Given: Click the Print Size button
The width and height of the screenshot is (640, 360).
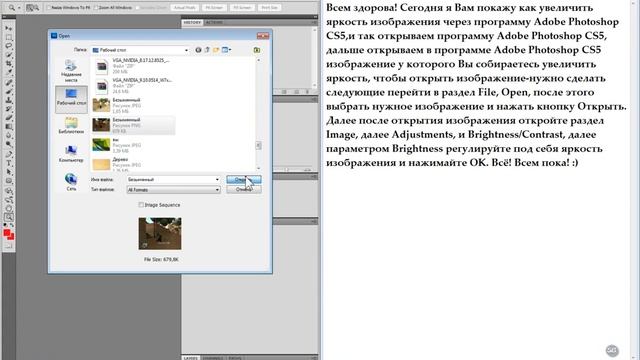Looking at the screenshot, I should (269, 7).
